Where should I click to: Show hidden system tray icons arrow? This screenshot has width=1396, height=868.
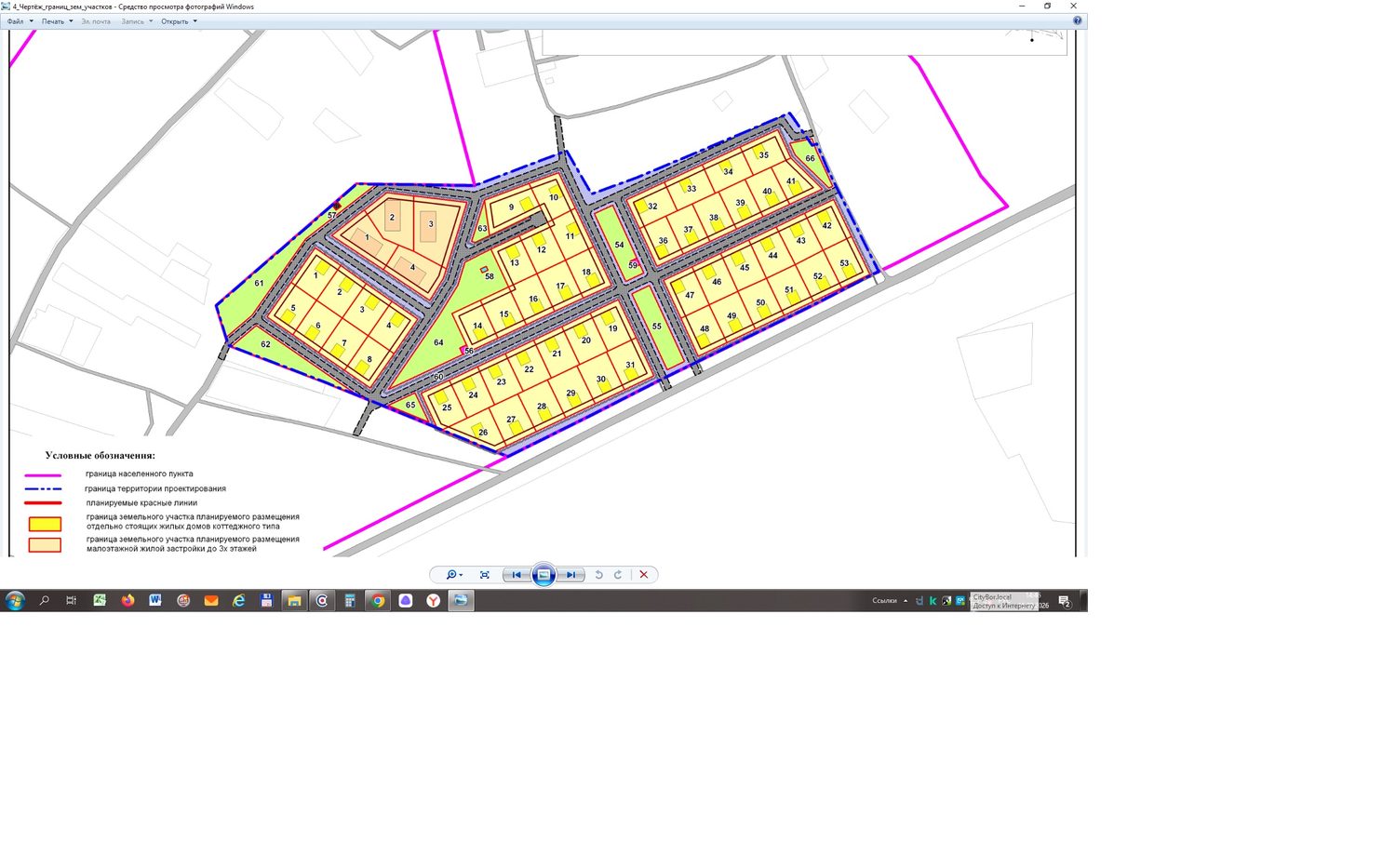point(906,601)
